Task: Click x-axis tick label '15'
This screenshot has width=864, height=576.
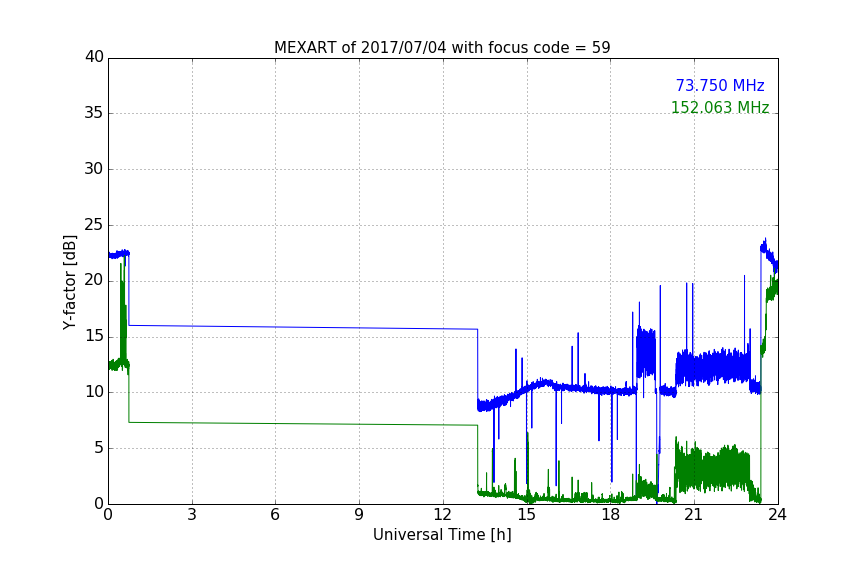Action: tap(526, 515)
